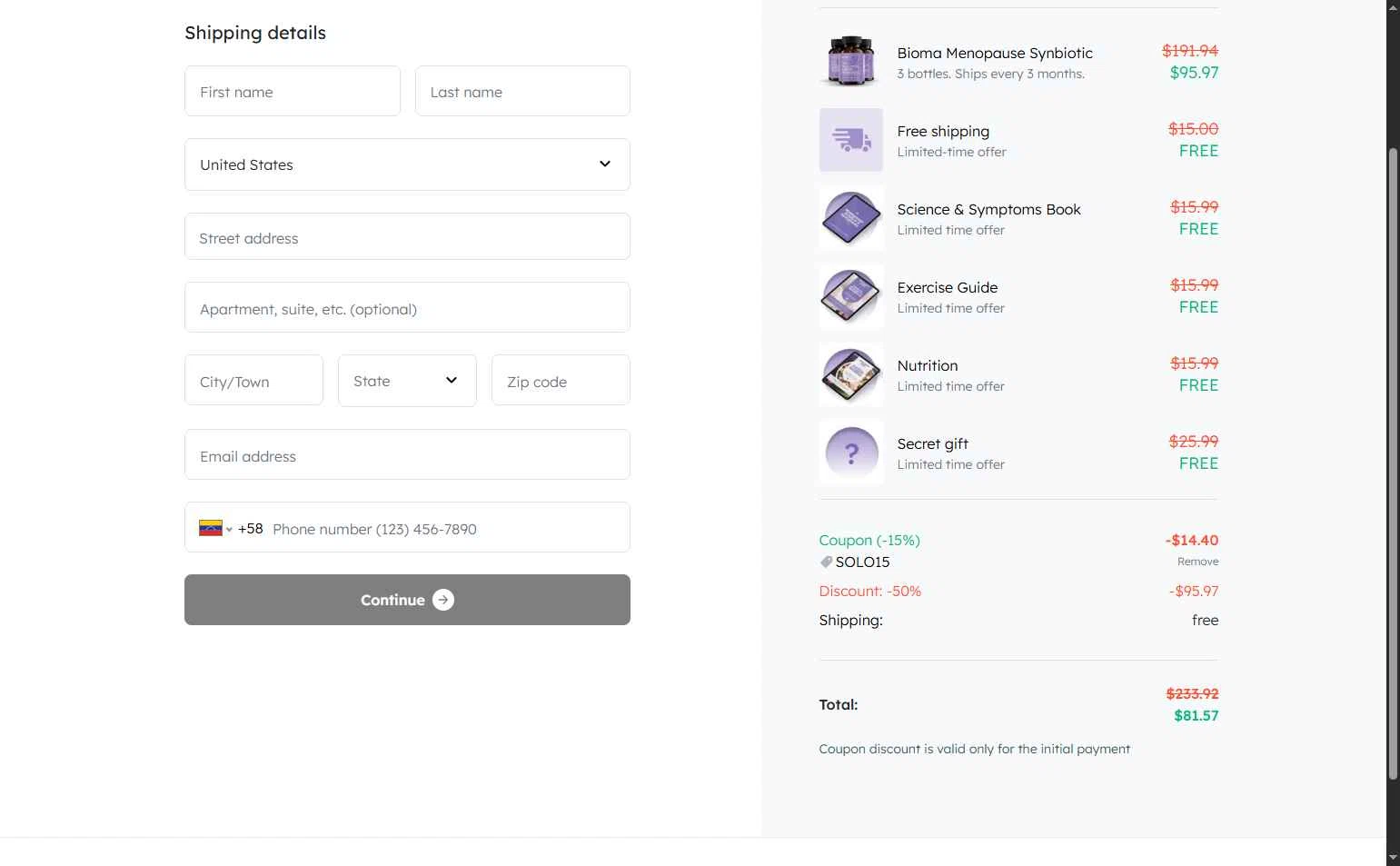1400x866 pixels.
Task: Click the arrow icon in Continue button
Action: (x=443, y=600)
